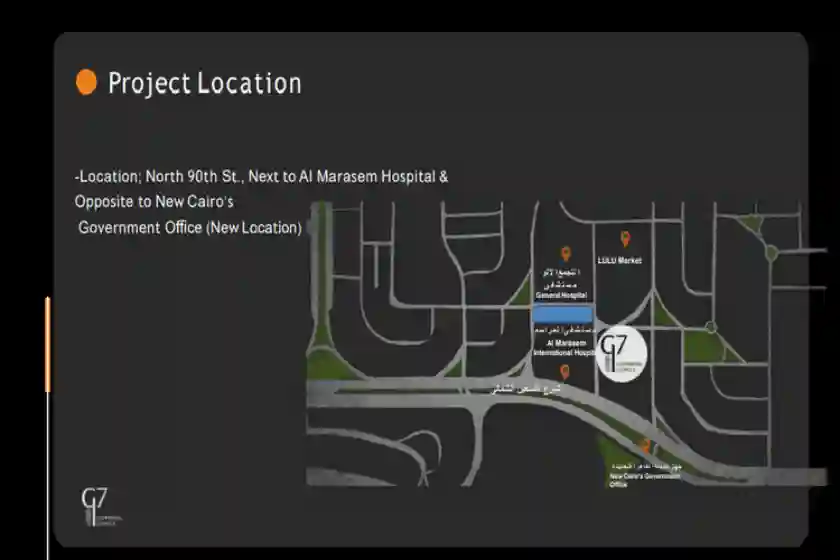Image resolution: width=840 pixels, height=560 pixels.
Task: Click the LULU Market label
Action: (x=619, y=261)
